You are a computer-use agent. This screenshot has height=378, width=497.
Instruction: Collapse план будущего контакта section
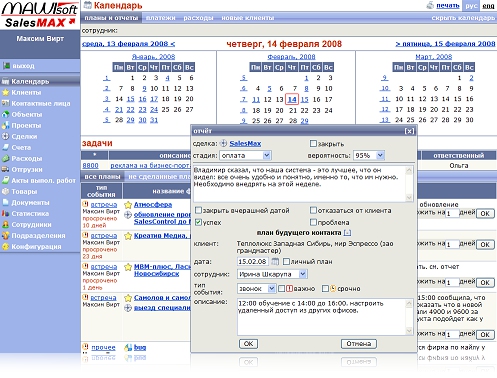point(347,233)
